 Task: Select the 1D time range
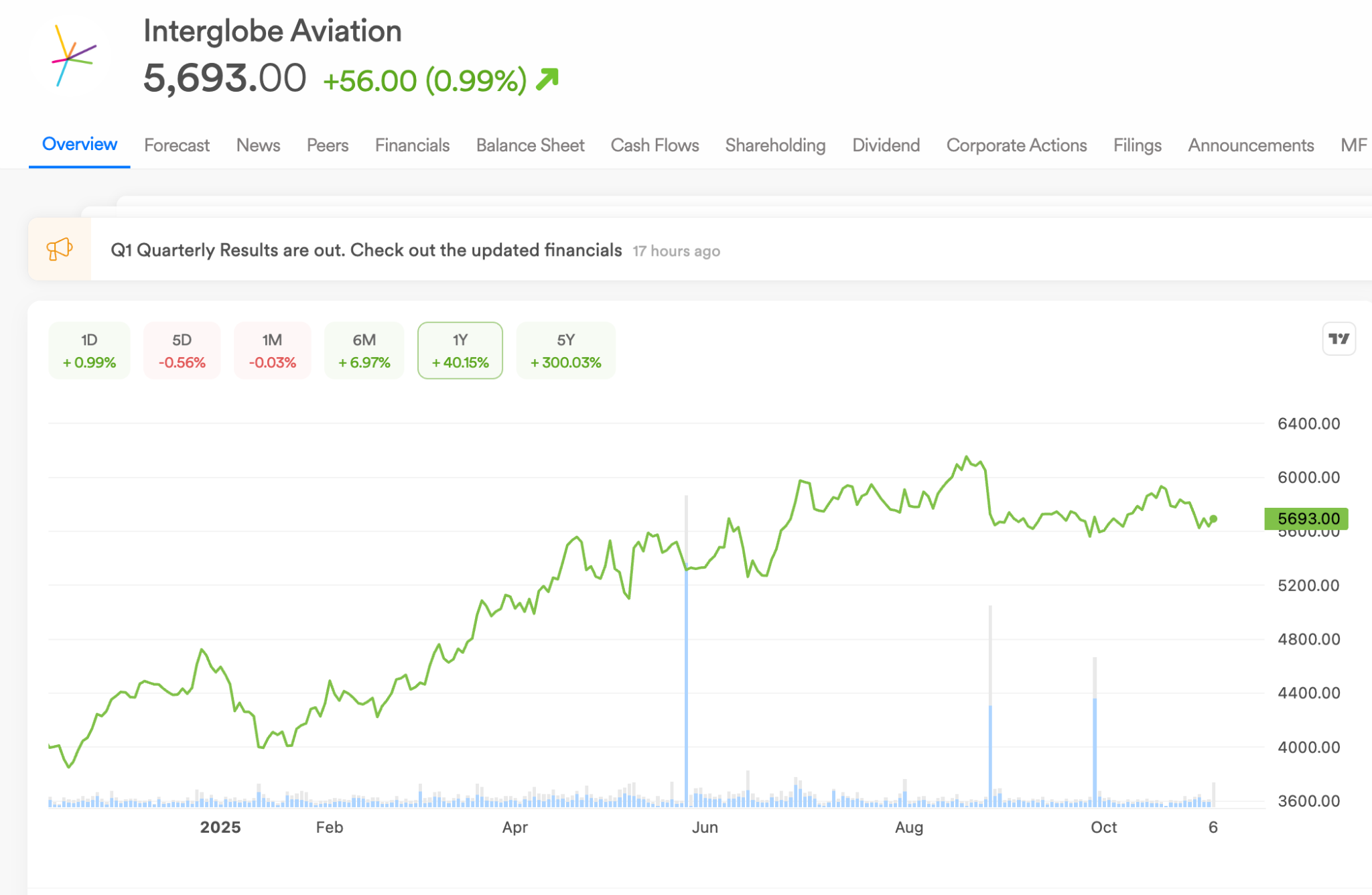pos(89,350)
